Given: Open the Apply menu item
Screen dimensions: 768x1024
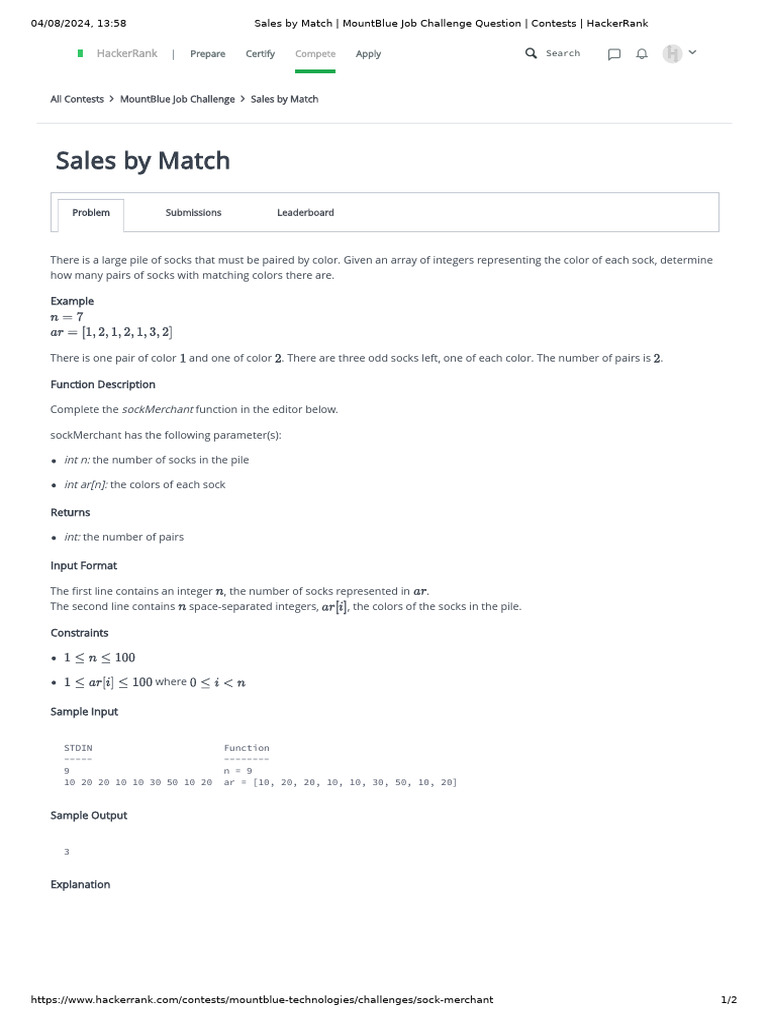Looking at the screenshot, I should pyautogui.click(x=368, y=54).
